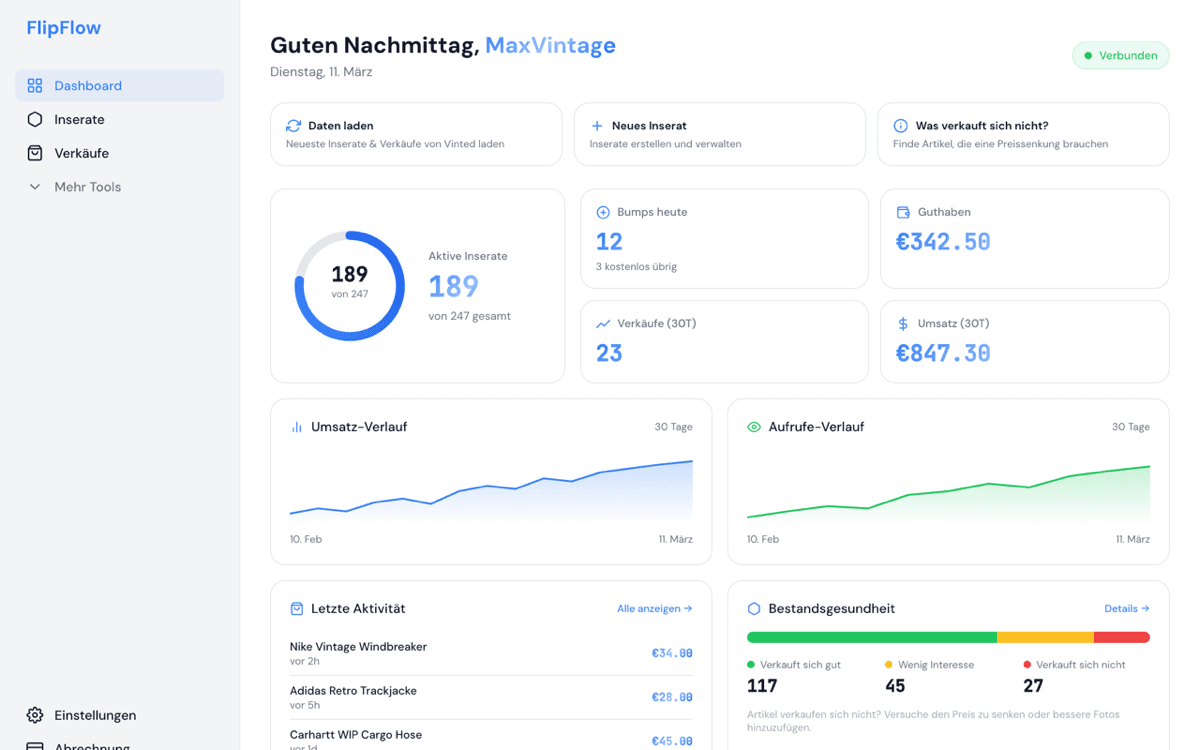Open the Inserate menu item
1200x750 pixels.
tap(80, 120)
